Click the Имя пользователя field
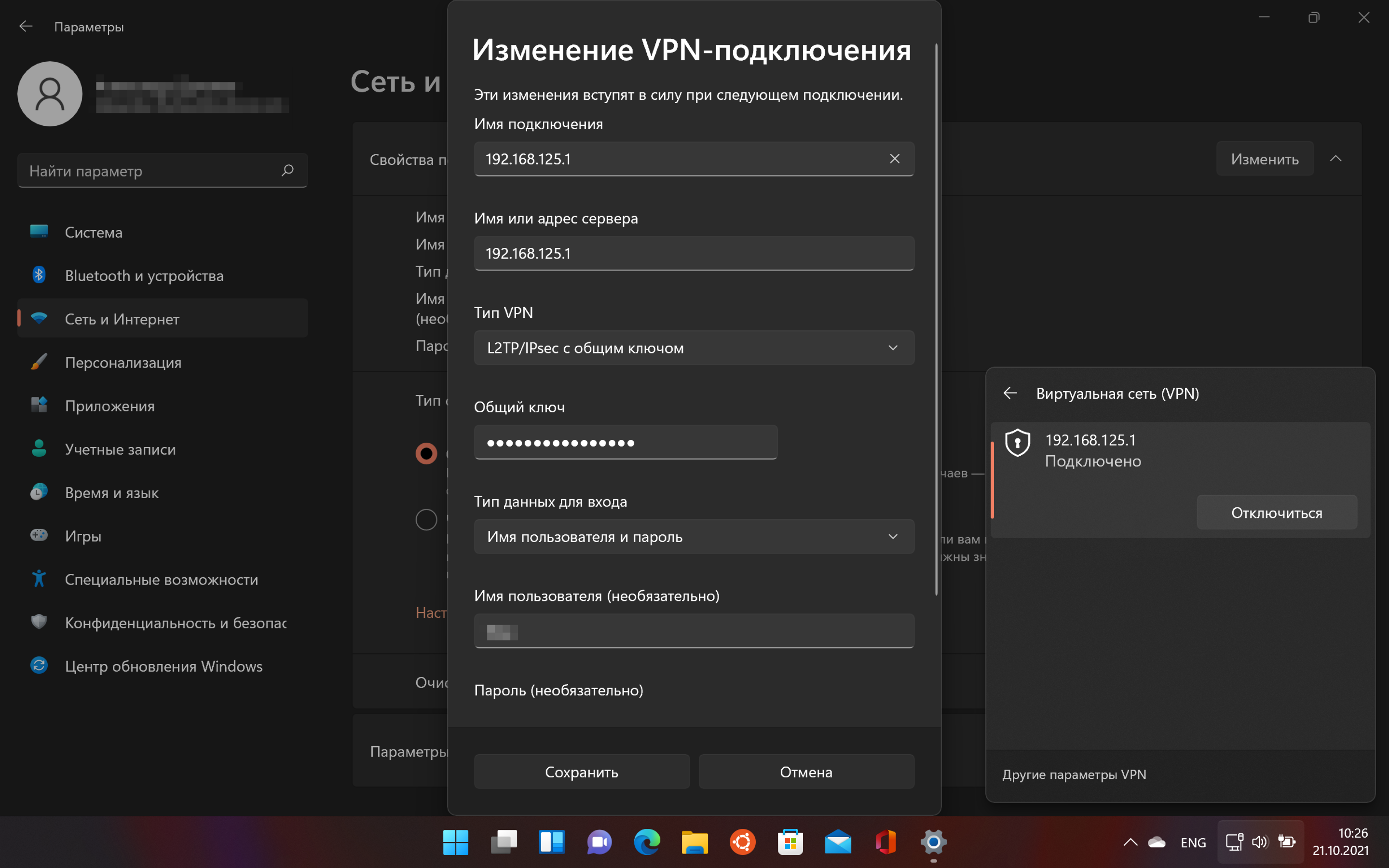 click(x=694, y=631)
